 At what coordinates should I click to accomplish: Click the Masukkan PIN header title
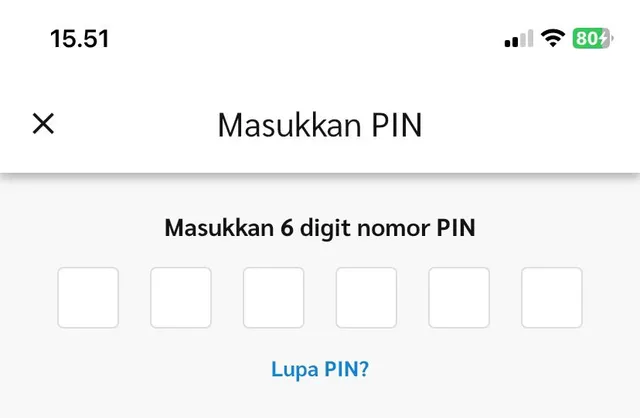pos(320,126)
